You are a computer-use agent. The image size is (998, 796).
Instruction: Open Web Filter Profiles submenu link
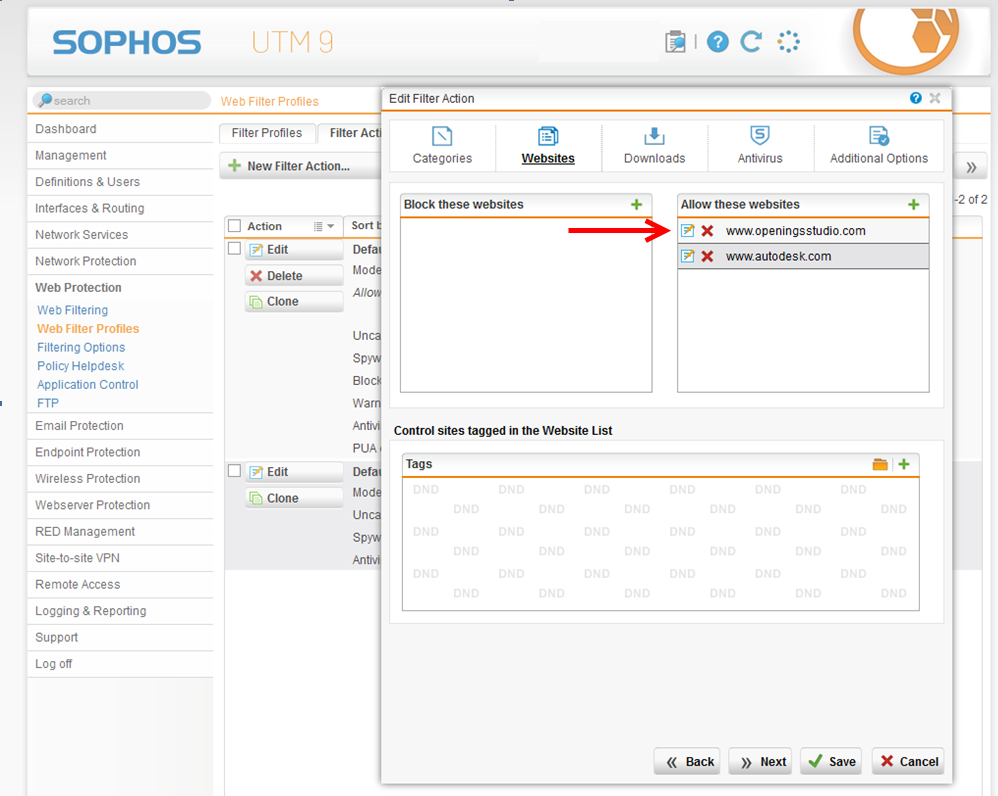[88, 328]
